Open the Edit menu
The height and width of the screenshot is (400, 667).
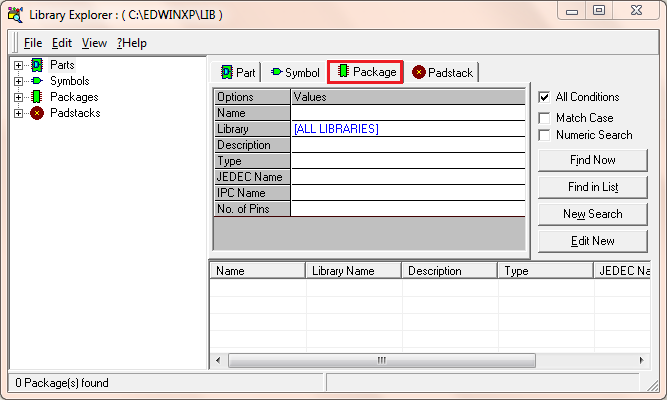pos(62,43)
